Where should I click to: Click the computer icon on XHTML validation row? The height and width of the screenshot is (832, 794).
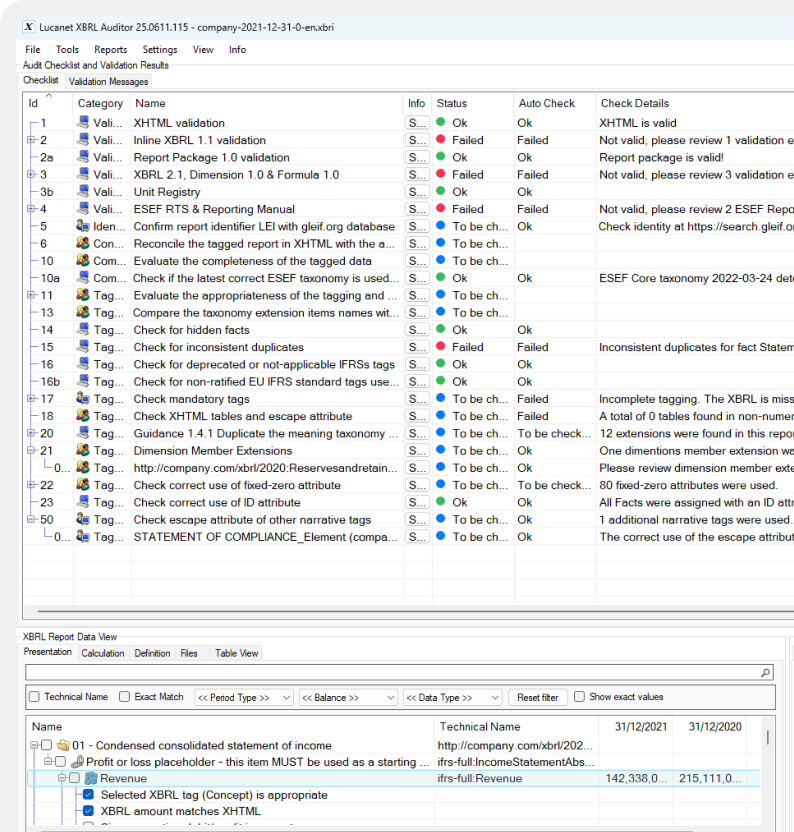[84, 123]
